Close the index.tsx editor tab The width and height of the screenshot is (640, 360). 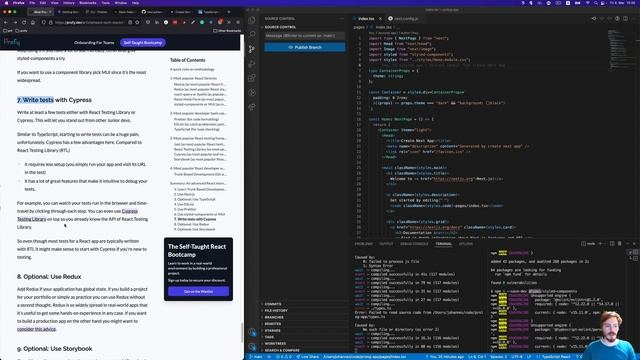(380, 18)
